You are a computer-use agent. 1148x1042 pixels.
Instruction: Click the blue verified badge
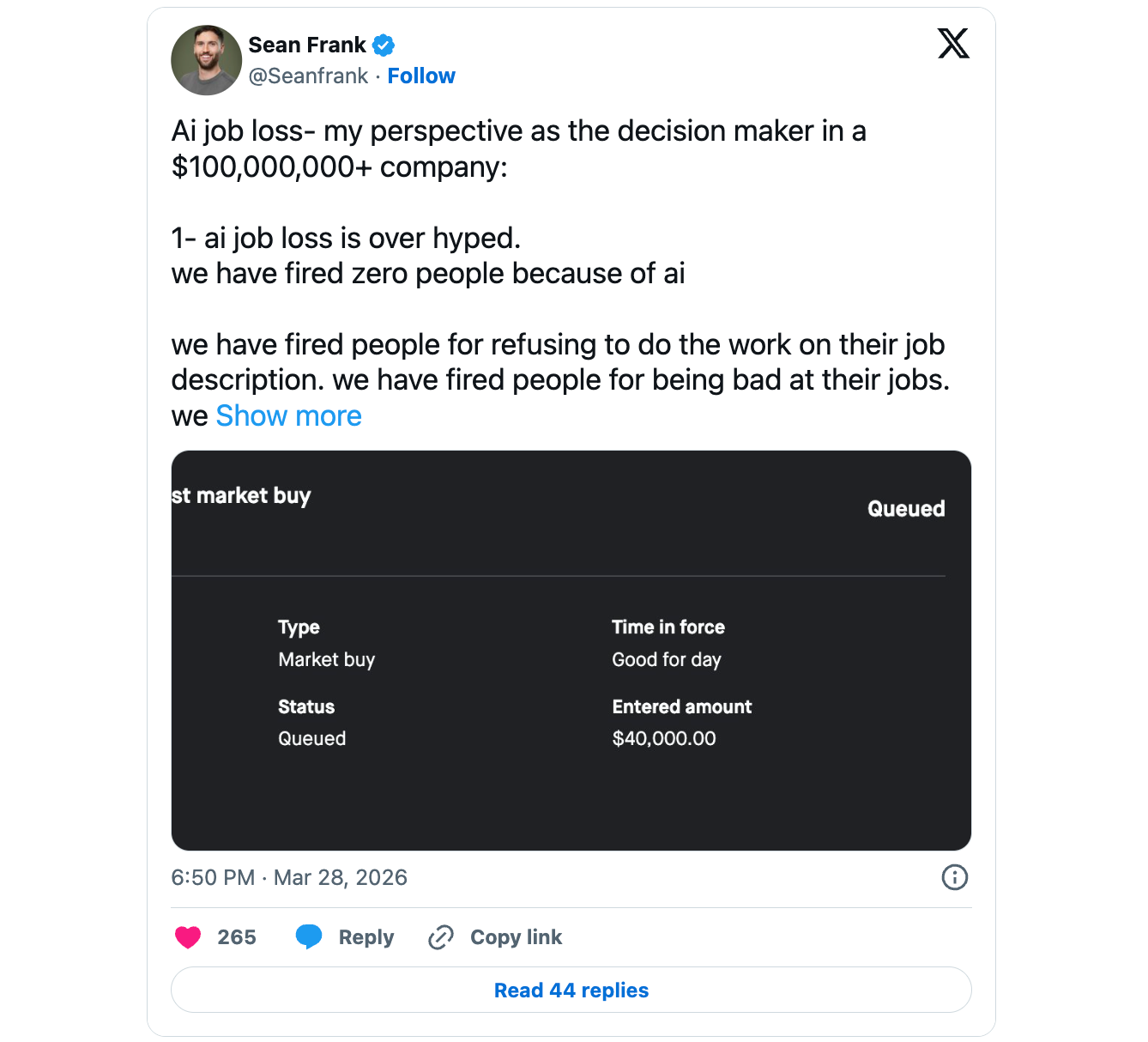click(384, 45)
